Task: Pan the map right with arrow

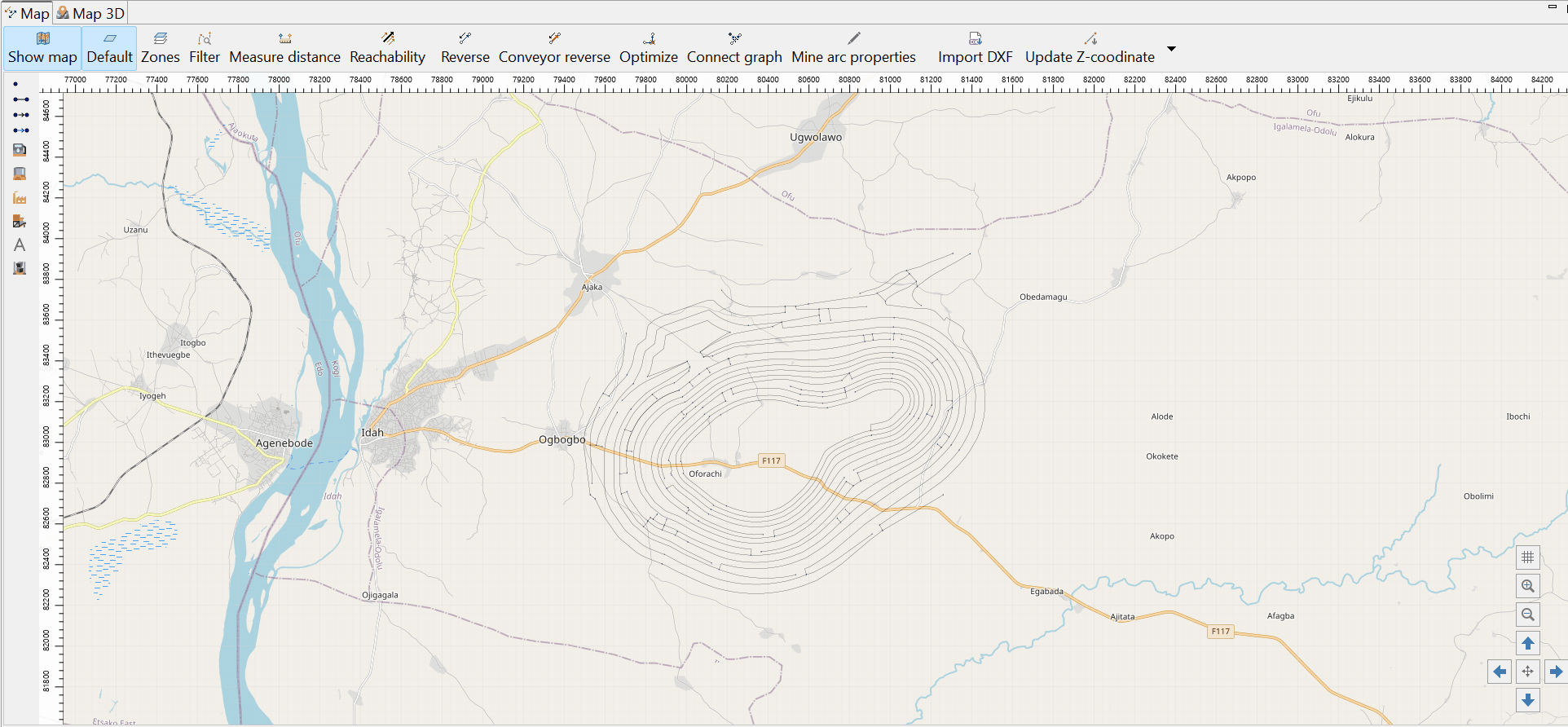Action: click(1556, 672)
